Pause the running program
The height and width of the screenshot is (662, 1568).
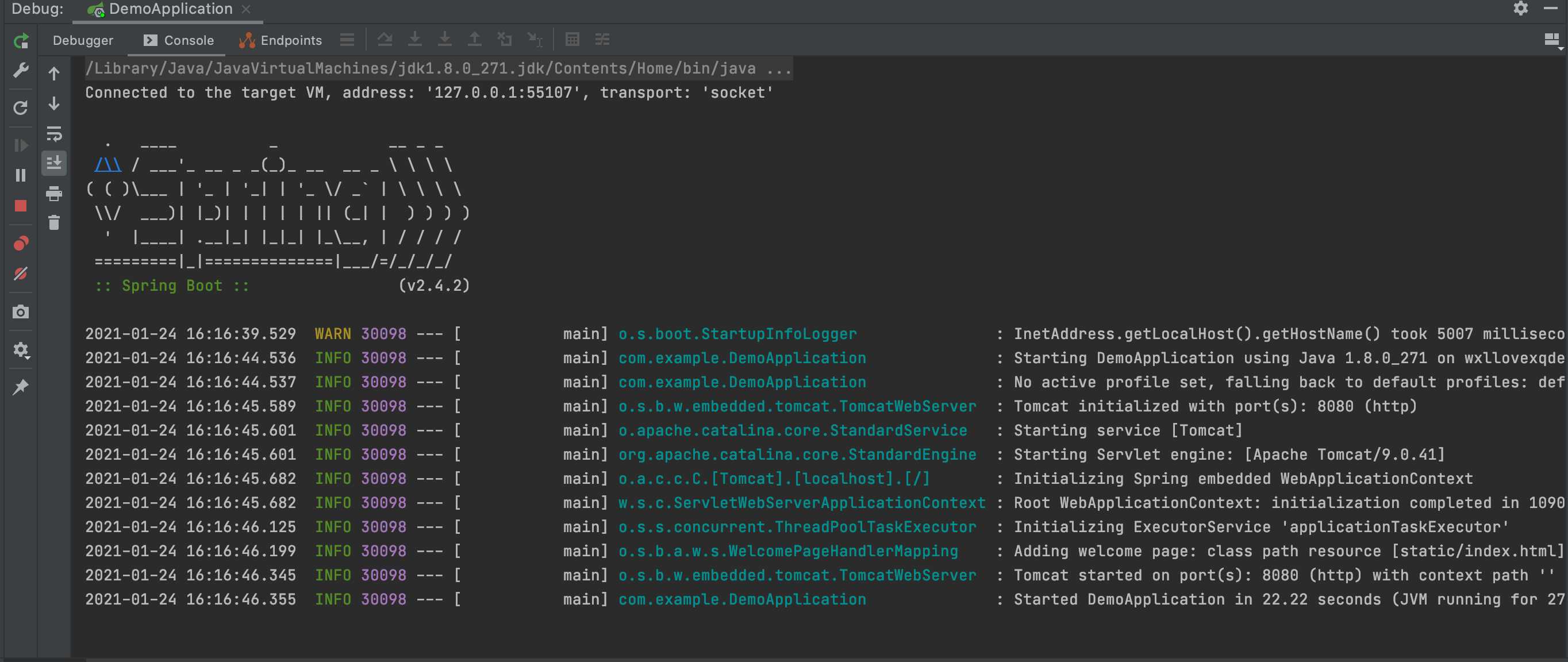pos(21,175)
